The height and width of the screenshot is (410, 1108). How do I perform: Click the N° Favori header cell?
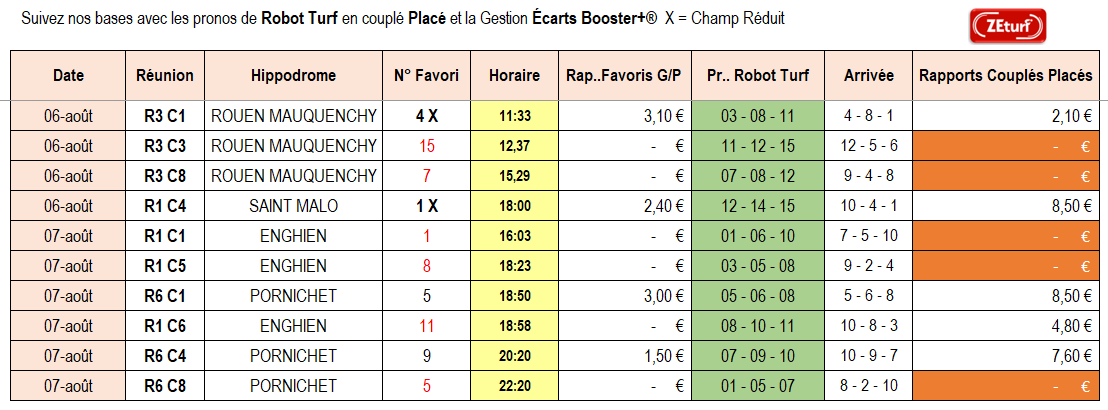pyautogui.click(x=426, y=76)
